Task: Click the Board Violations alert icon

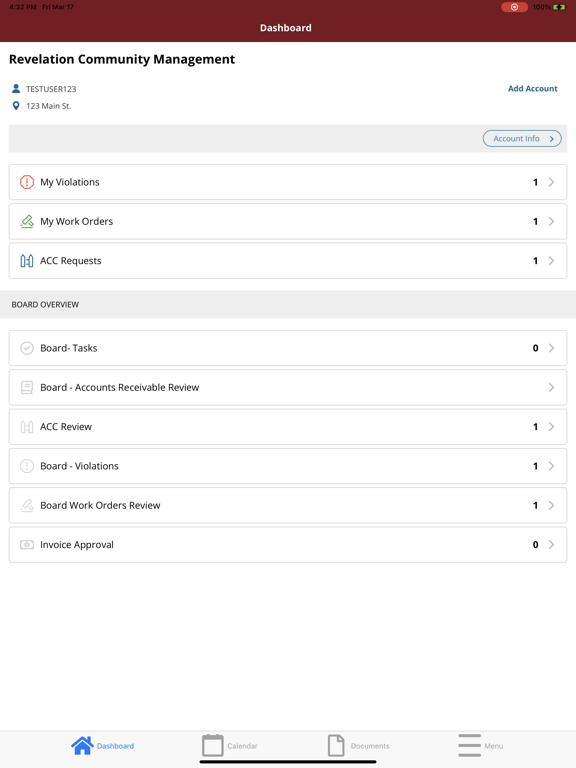Action: (x=27, y=466)
